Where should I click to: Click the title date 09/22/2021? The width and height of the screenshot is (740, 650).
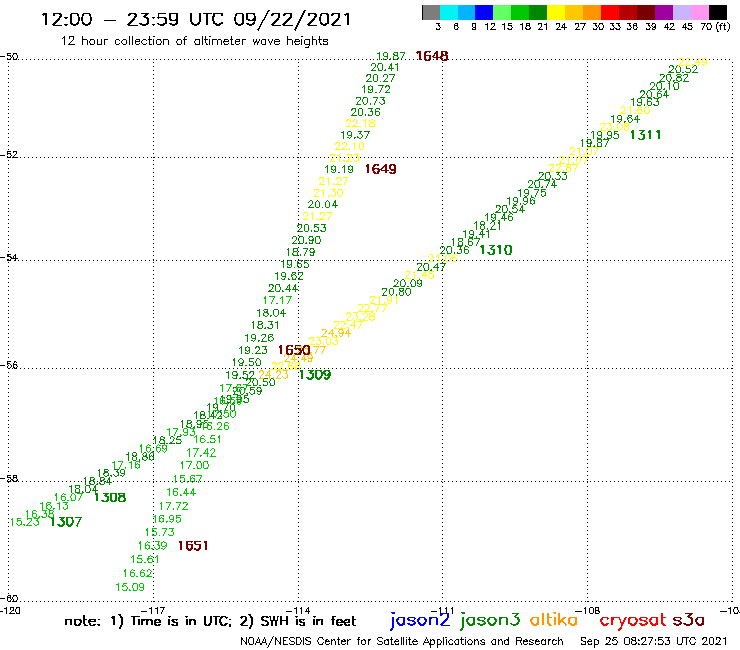[x=293, y=19]
